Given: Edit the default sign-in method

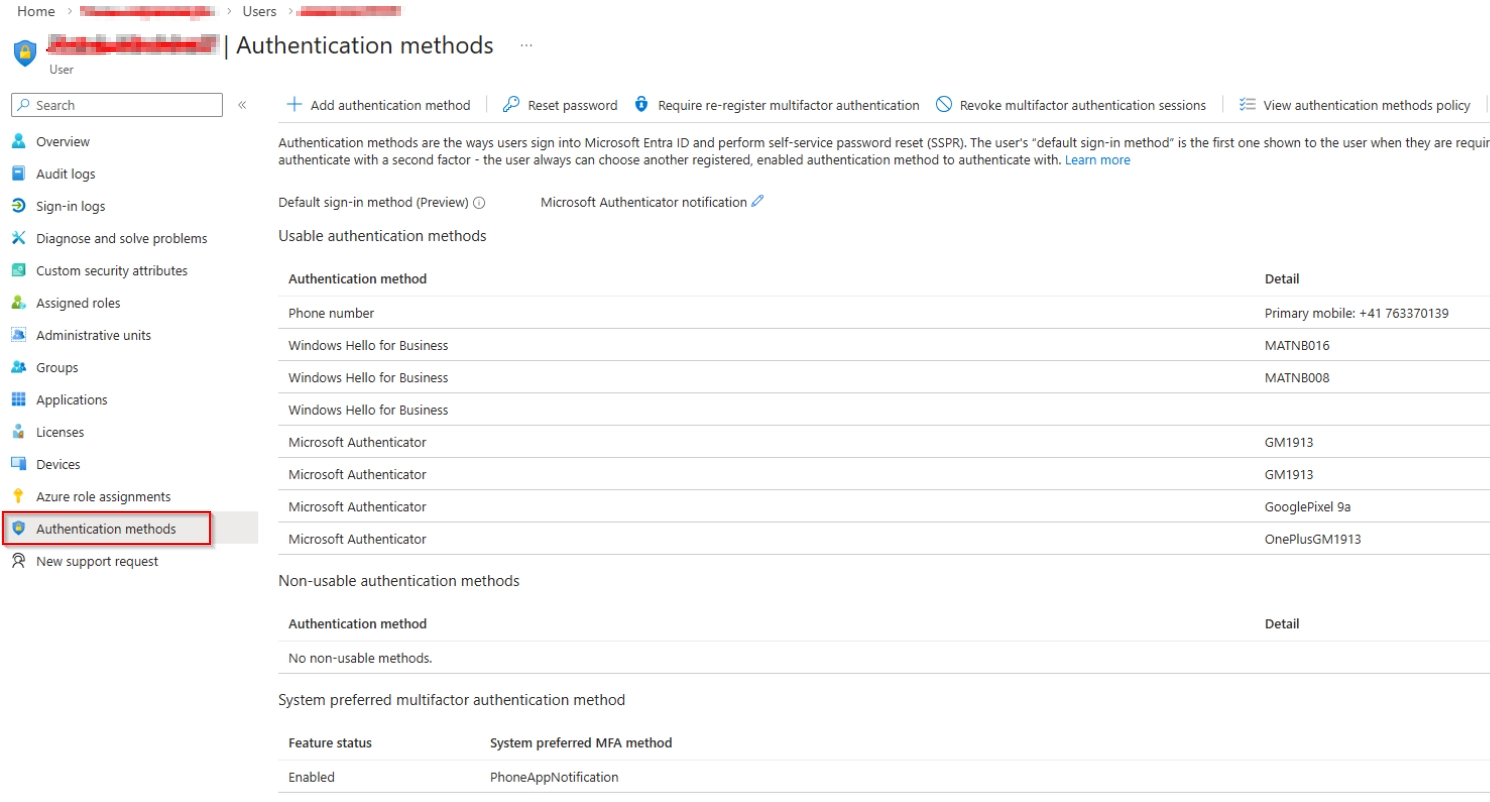Looking at the screenshot, I should [x=757, y=201].
